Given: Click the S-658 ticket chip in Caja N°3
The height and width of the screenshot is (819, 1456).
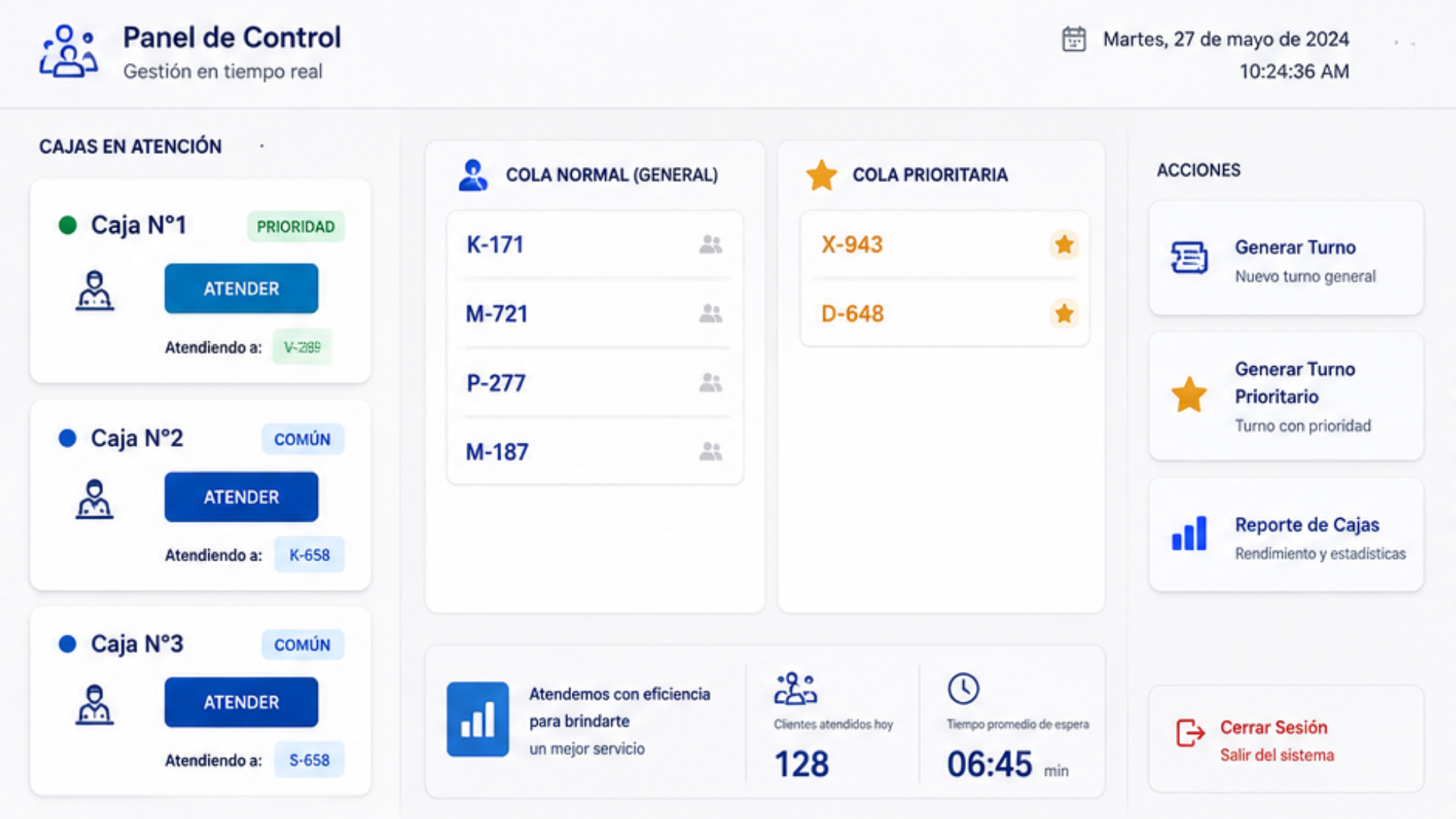Looking at the screenshot, I should coord(309,760).
